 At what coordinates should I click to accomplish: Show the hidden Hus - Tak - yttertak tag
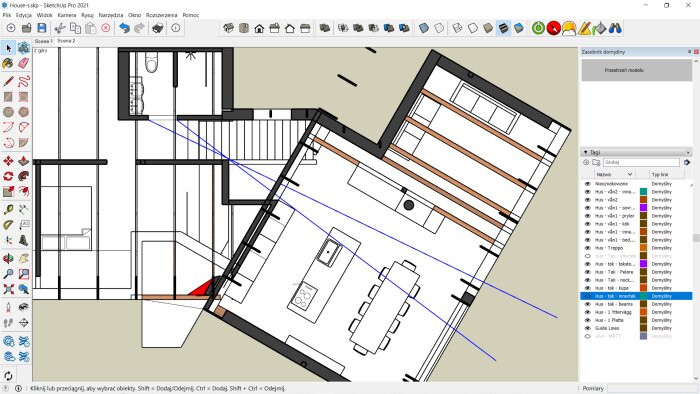coord(588,256)
